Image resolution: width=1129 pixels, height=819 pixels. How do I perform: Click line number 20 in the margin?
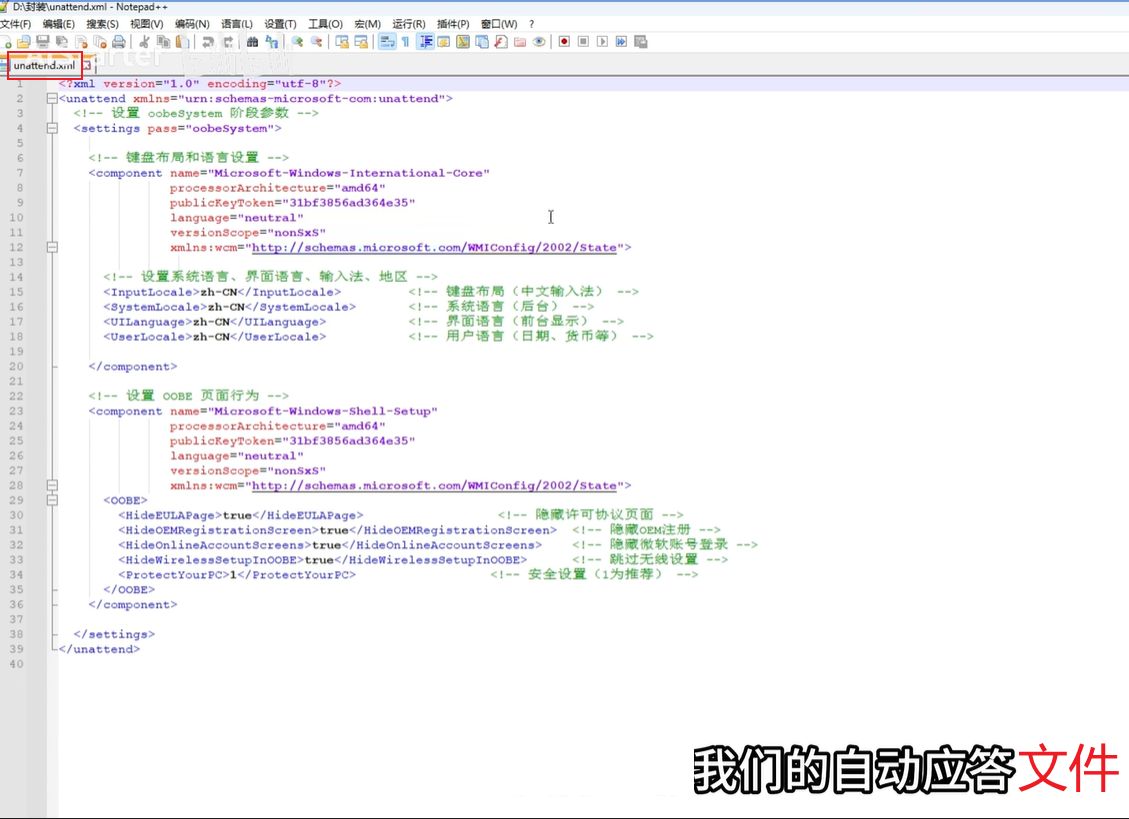click(19, 366)
